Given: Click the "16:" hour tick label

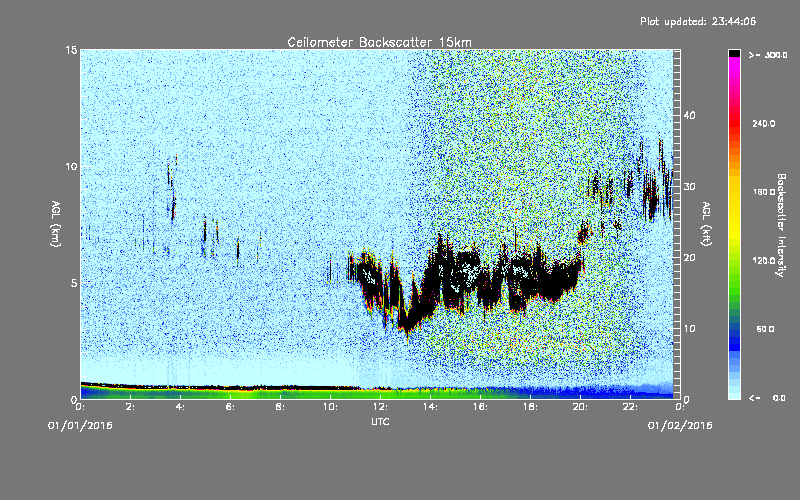Looking at the screenshot, I should (481, 407).
